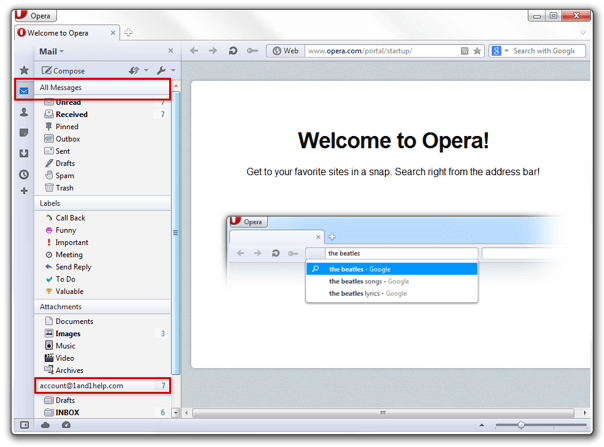The height and width of the screenshot is (447, 604).
Task: Adjust the zoom slider handle
Action: [x=521, y=425]
